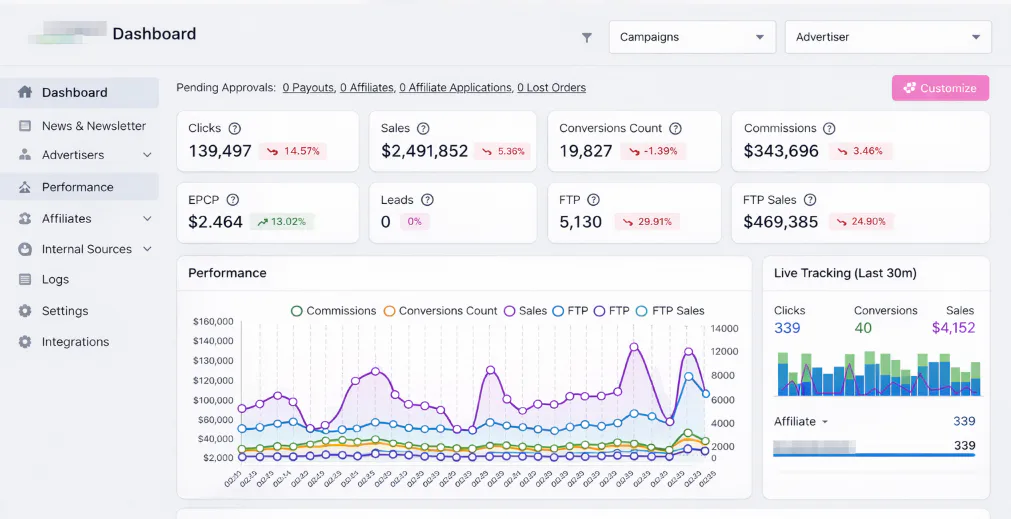Click help icon next to FTP Sales
Screen dimensions: 1011x519
point(810,200)
